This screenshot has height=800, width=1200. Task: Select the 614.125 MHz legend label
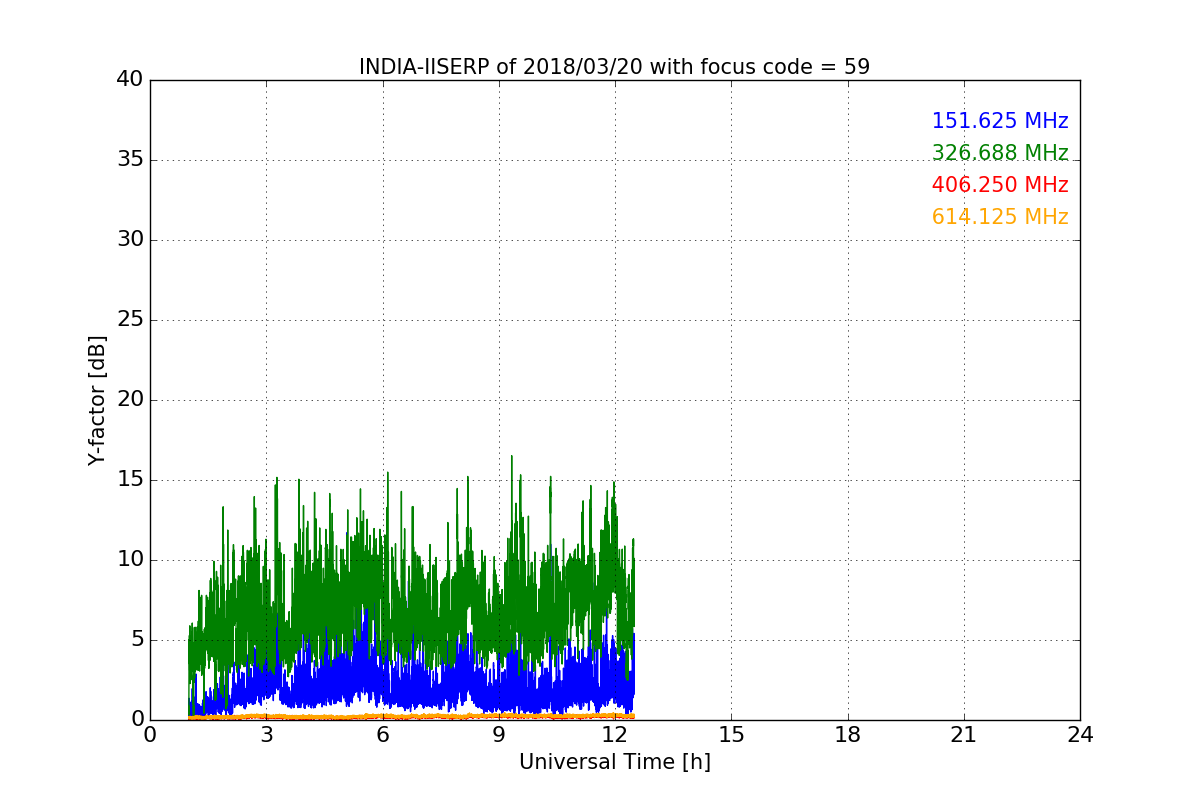(1000, 217)
